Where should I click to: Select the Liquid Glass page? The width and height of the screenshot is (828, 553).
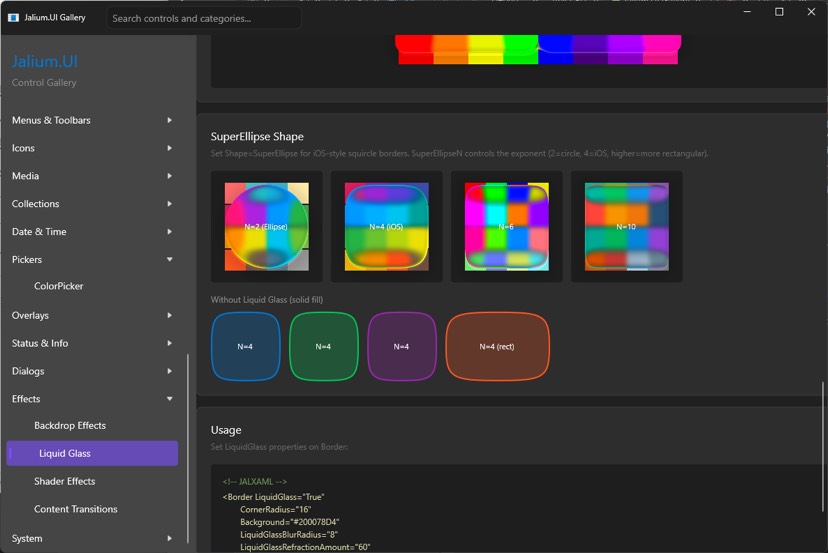(x=92, y=453)
